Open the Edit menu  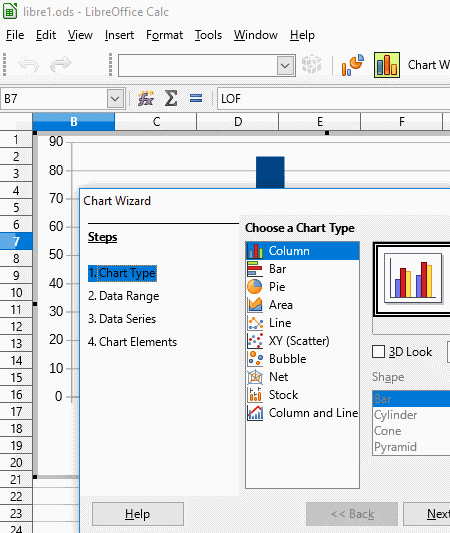point(46,35)
